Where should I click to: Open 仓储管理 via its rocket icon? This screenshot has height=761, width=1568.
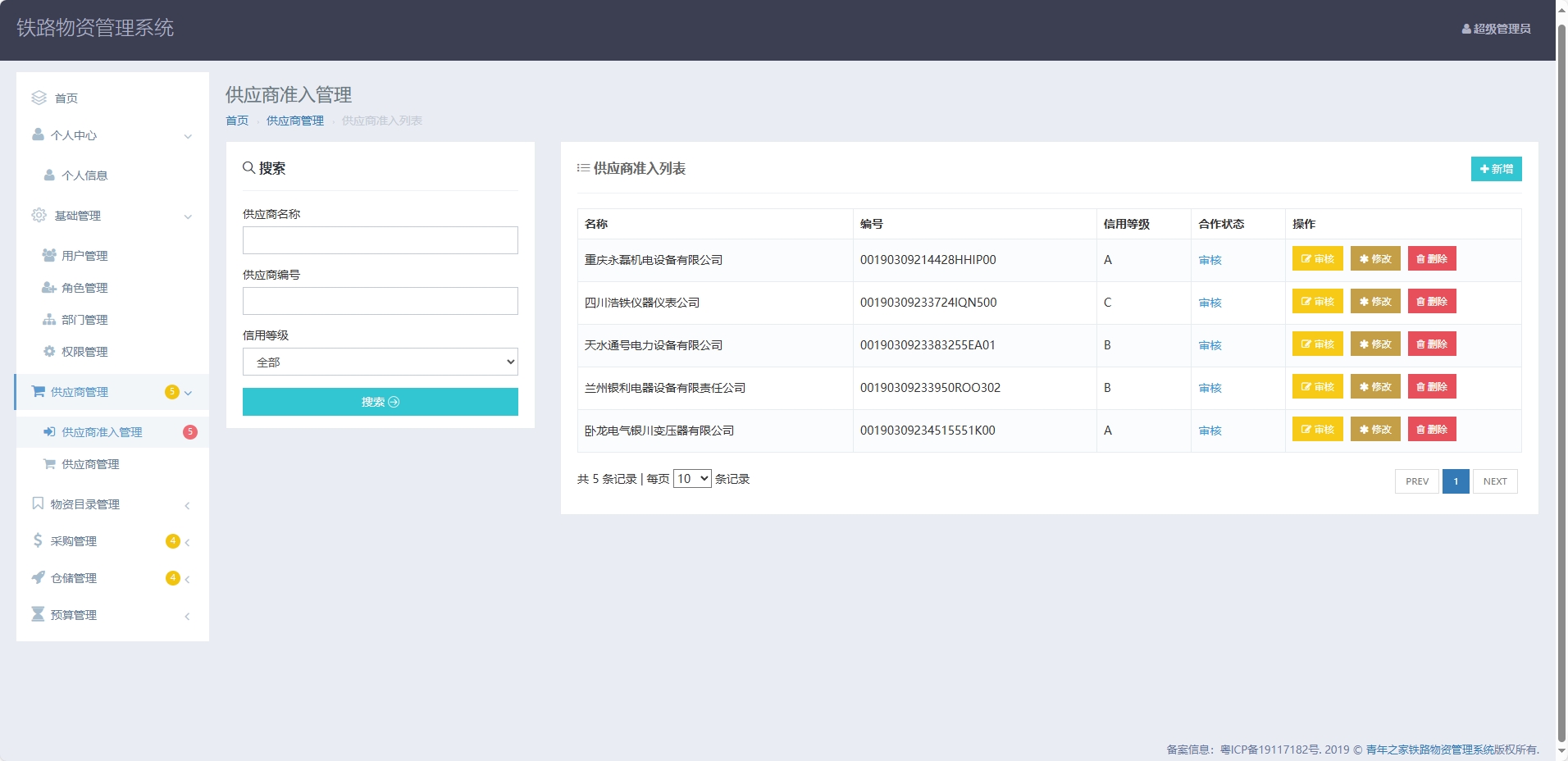[38, 577]
